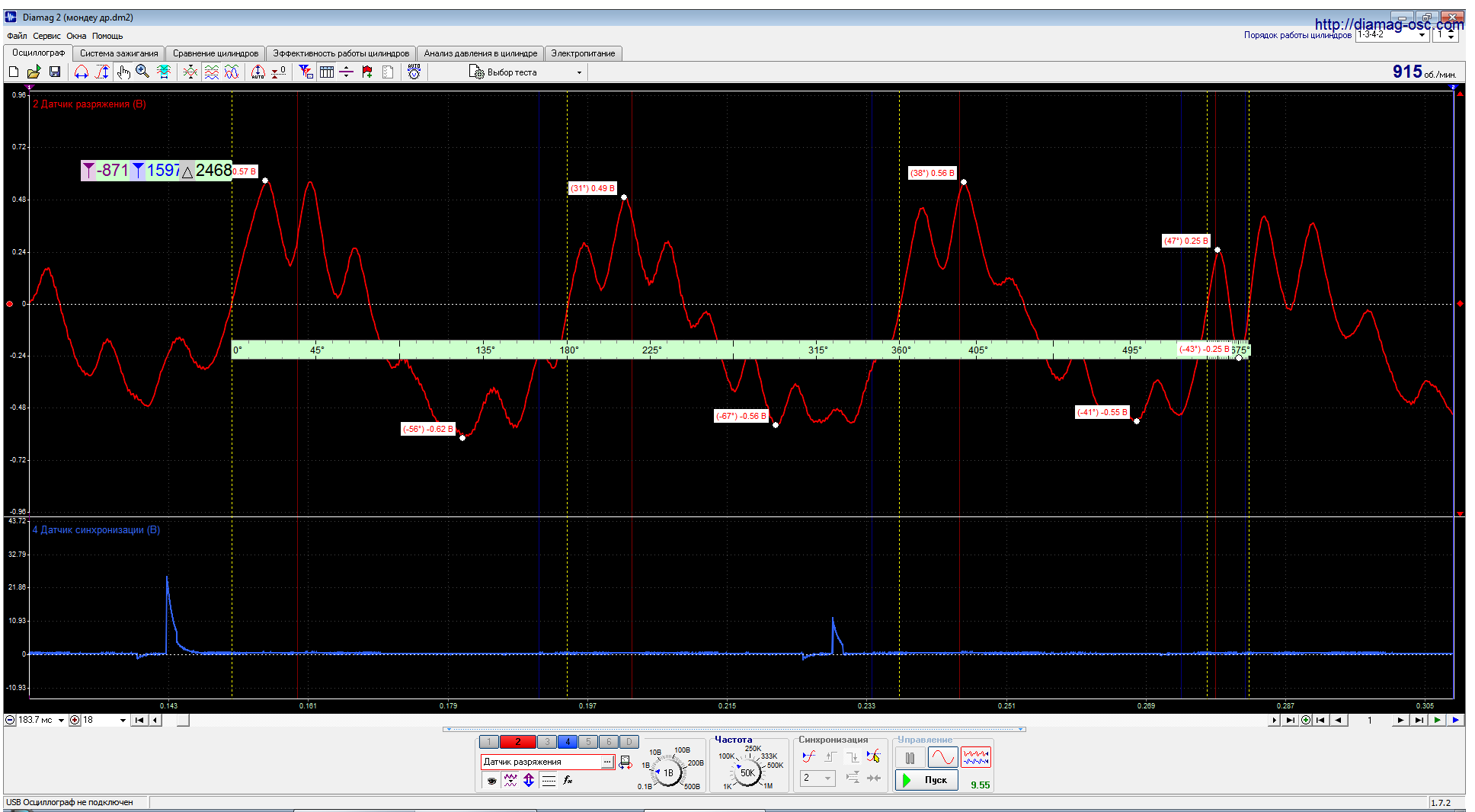Toggle channel 3 button
Screen dimensions: 1475x812
click(547, 742)
